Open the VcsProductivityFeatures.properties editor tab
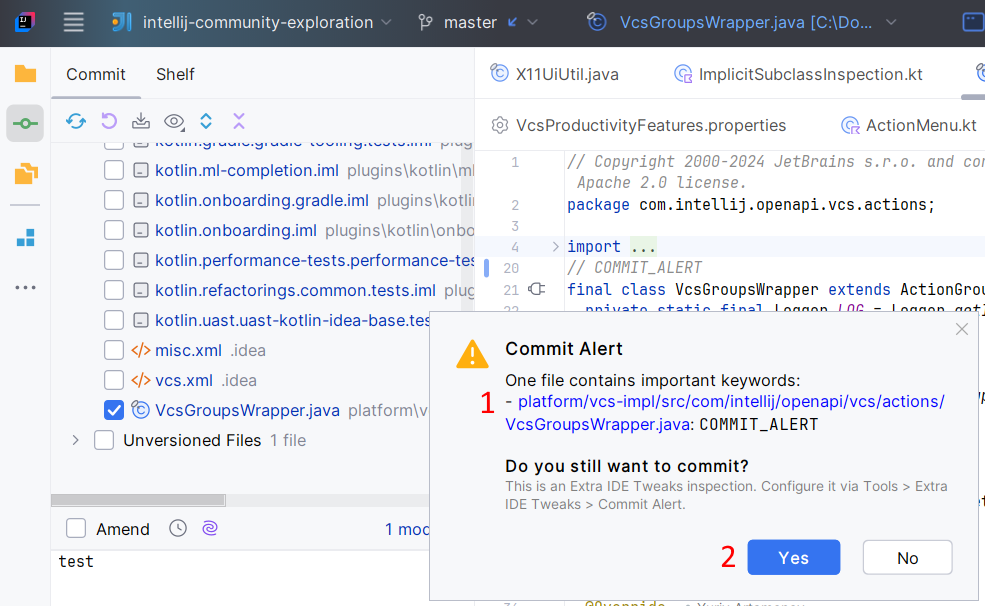Screen dimensions: 985x606 click(639, 126)
